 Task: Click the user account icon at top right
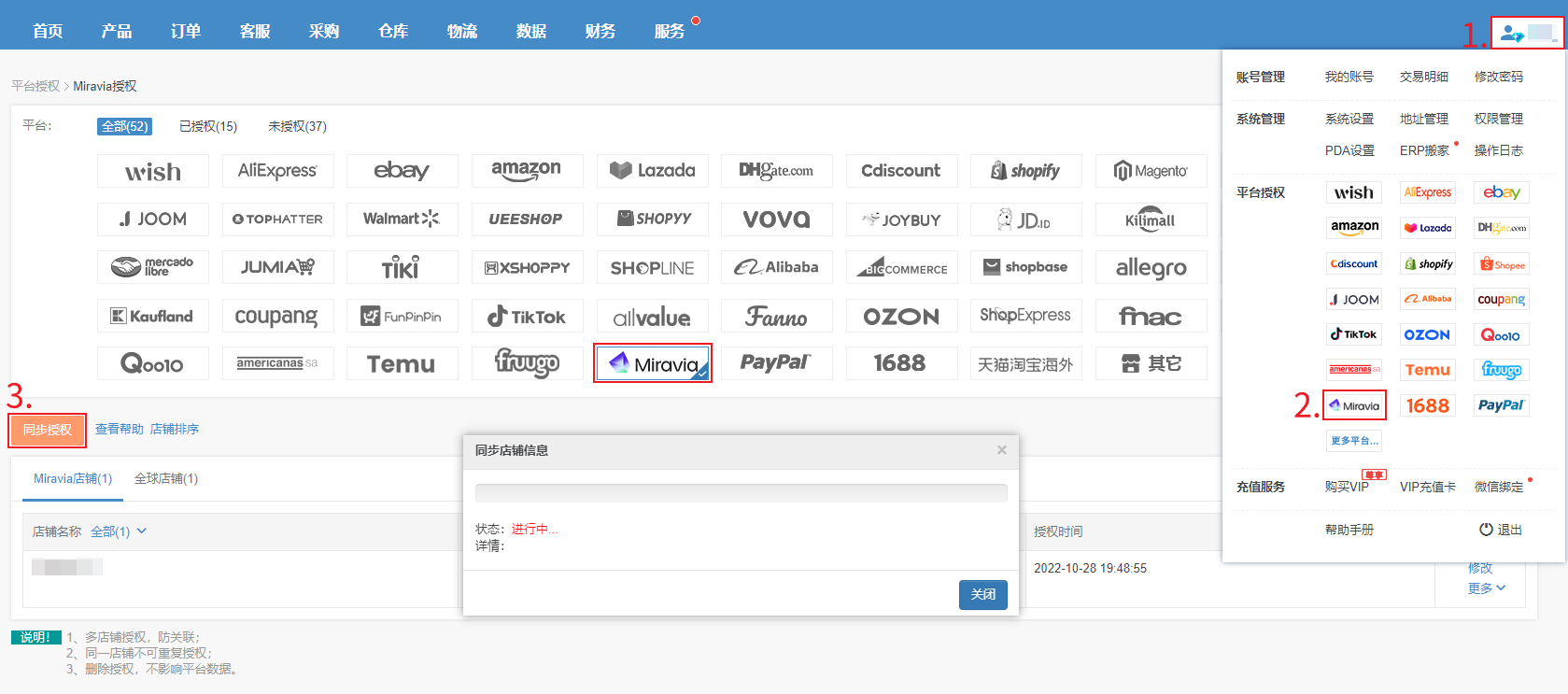(x=1512, y=35)
